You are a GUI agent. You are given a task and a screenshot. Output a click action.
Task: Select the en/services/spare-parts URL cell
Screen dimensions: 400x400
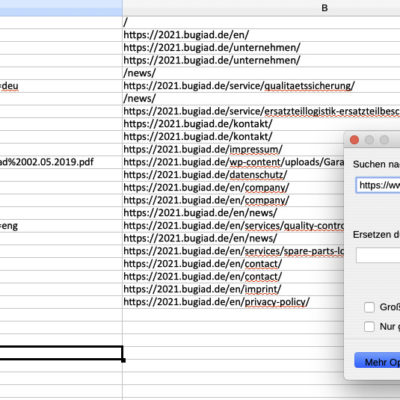[x=233, y=251]
